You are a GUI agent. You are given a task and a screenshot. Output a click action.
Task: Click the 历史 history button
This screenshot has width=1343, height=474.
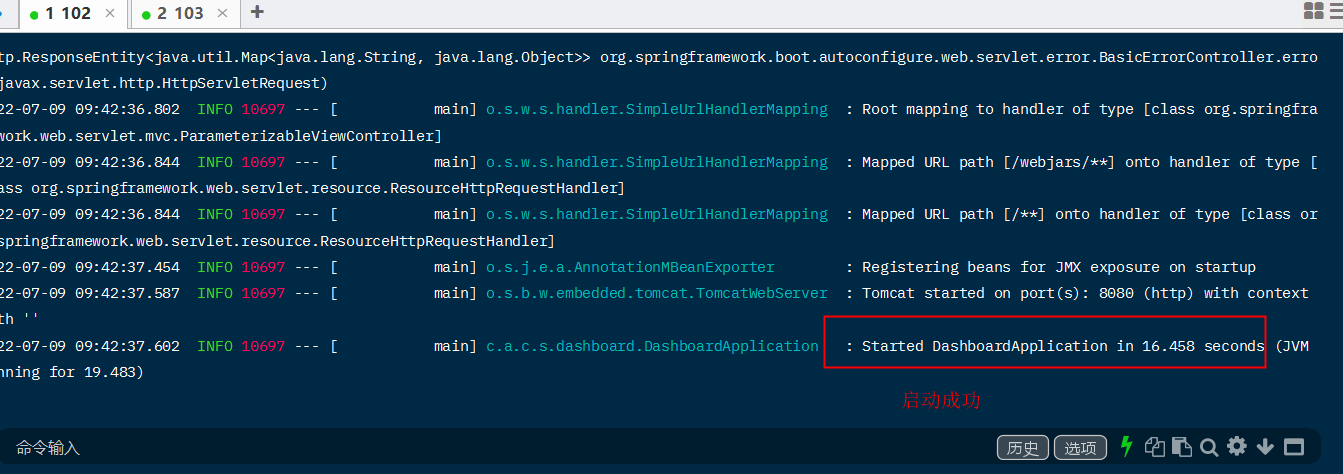(1022, 448)
